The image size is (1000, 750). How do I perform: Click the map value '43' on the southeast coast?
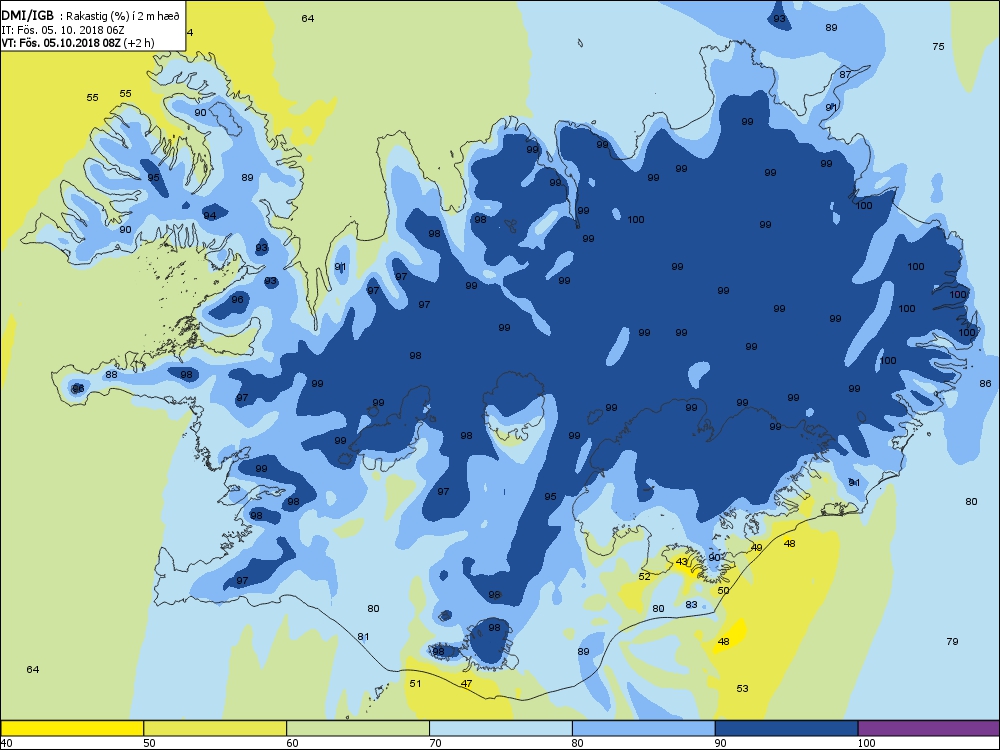pos(682,562)
